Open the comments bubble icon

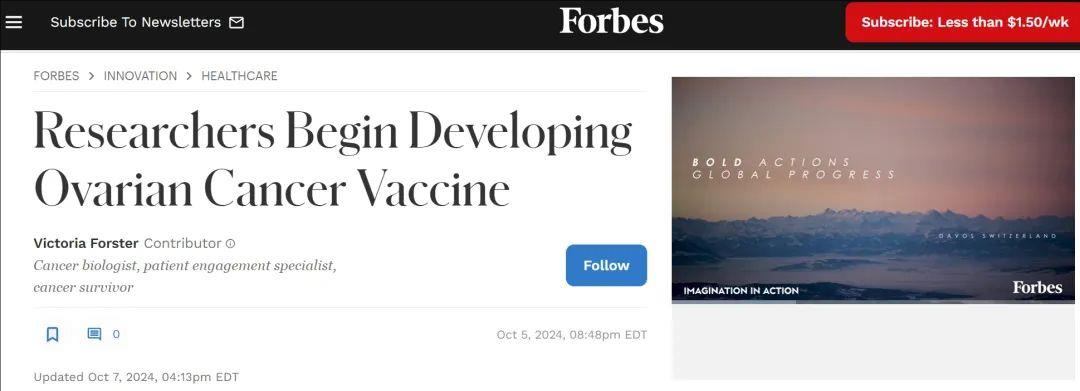94,334
